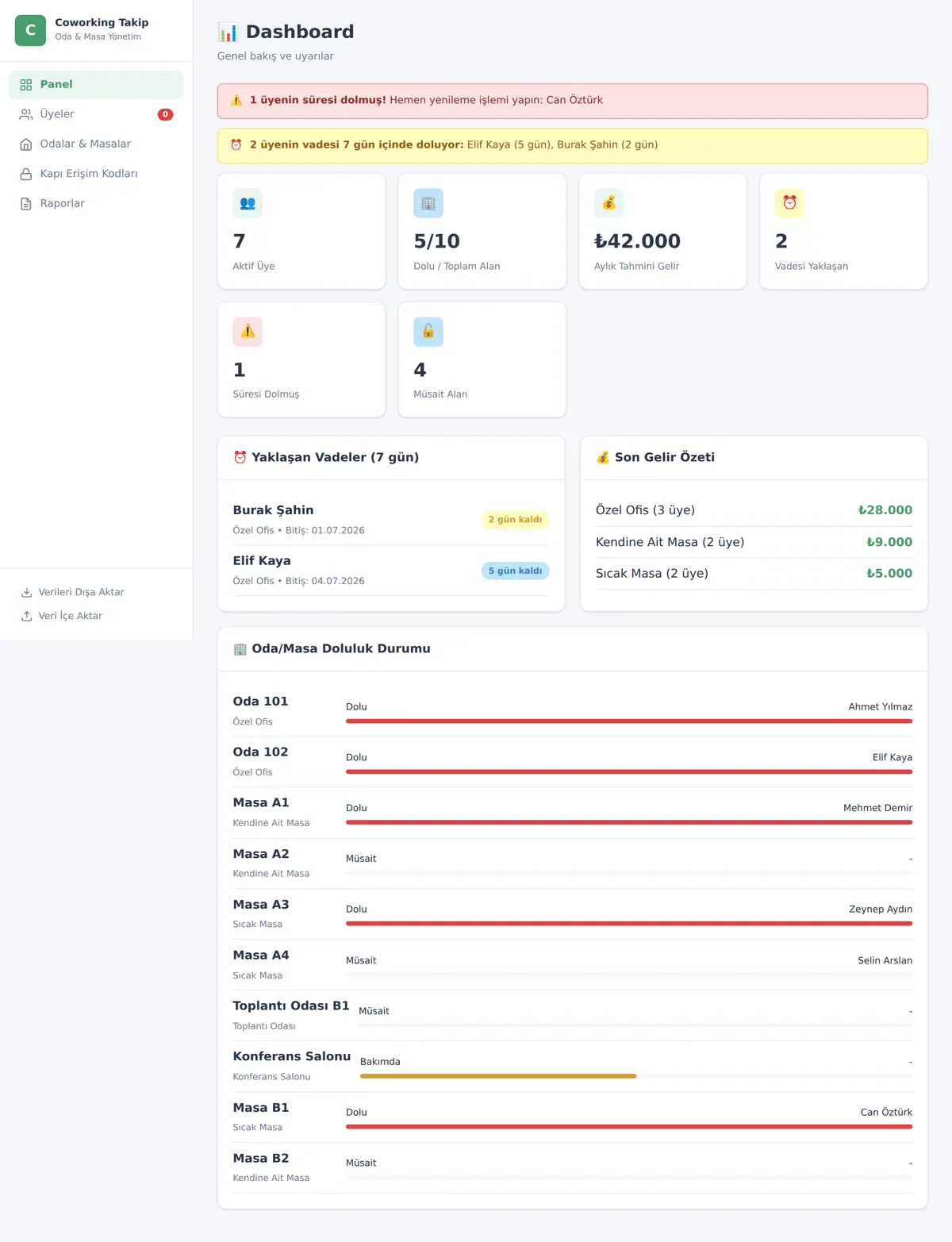952x1242 pixels.
Task: Click the ₺28.000 Özel Ofis revenue value
Action: [885, 510]
